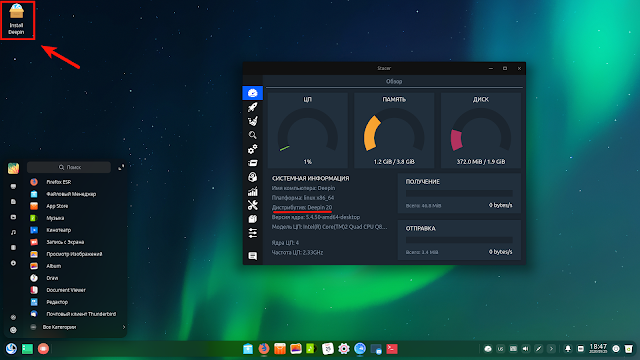This screenshot has height=360, width=640.
Task: Open the Dashboard page in Stacer sidebar
Action: tap(253, 93)
